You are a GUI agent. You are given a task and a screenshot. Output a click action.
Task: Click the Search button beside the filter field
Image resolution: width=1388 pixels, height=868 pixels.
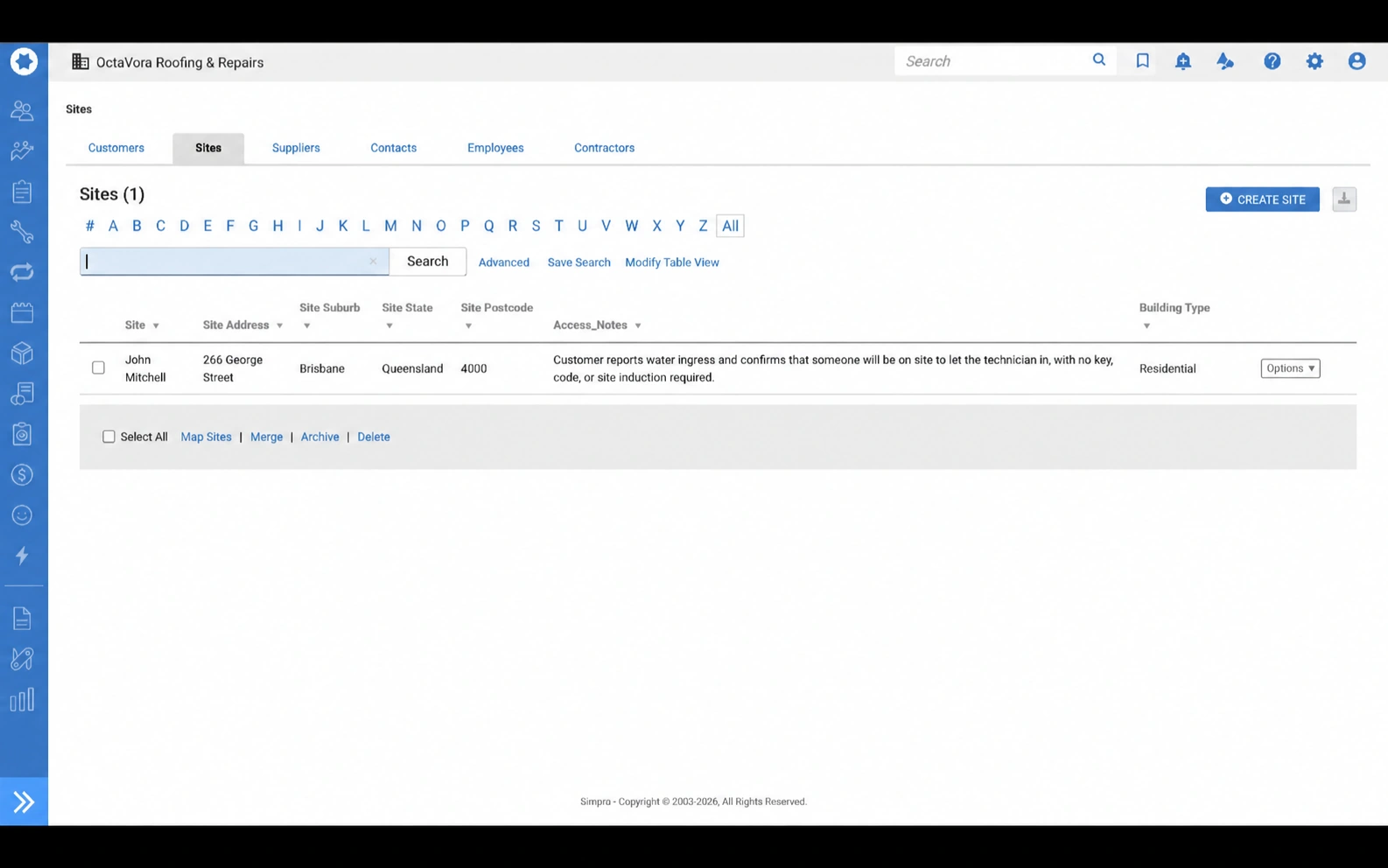click(428, 262)
